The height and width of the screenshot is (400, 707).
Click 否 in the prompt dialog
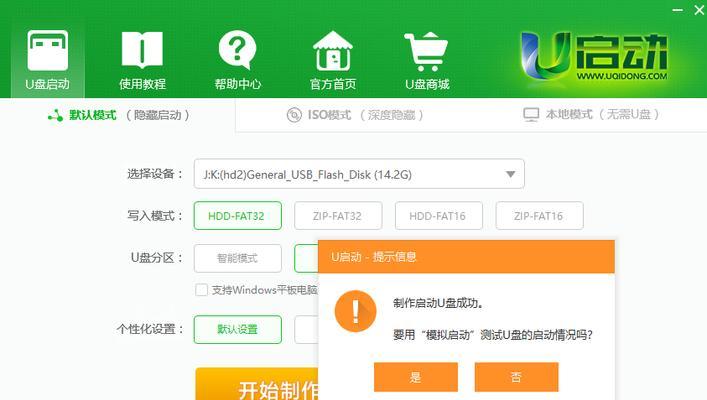tap(516, 377)
